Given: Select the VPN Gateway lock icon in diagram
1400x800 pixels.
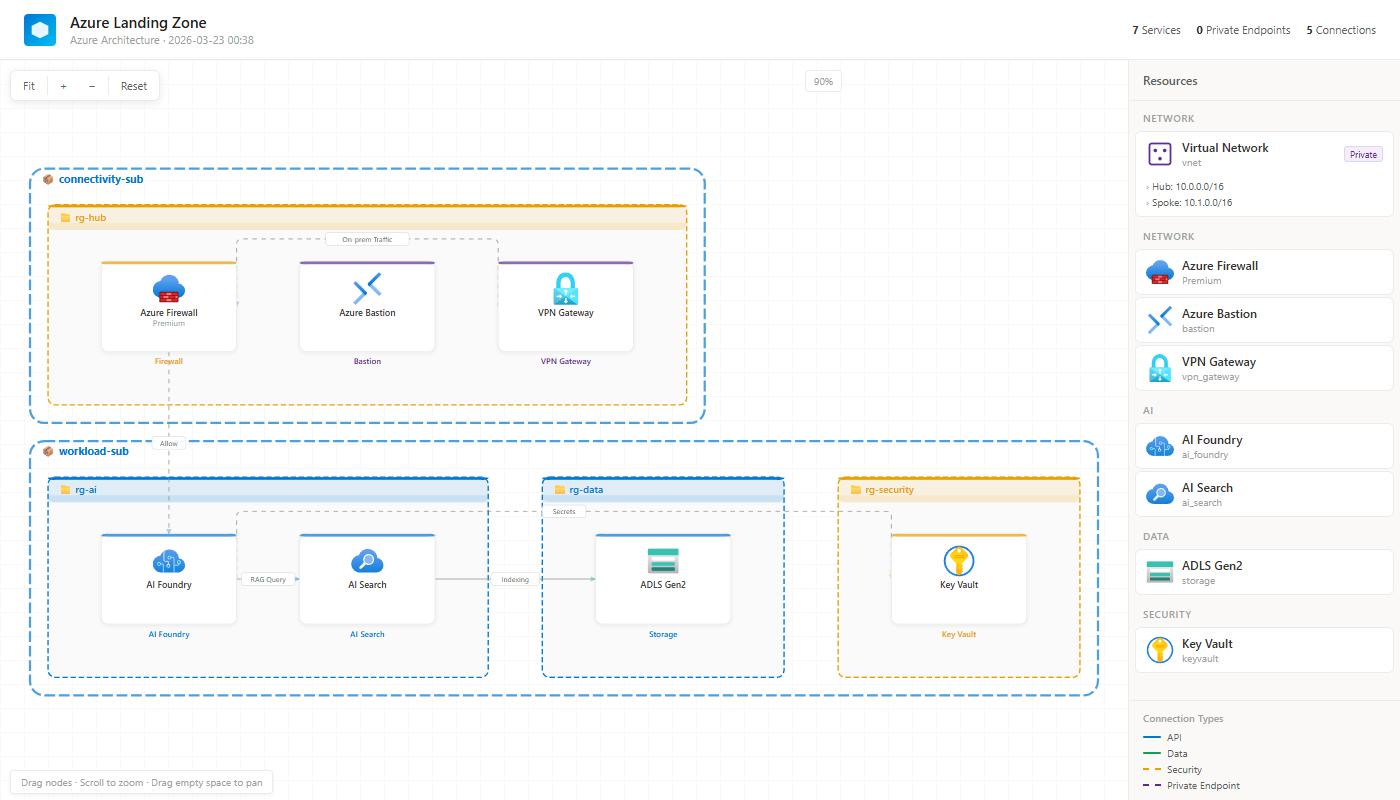Looking at the screenshot, I should coord(566,289).
